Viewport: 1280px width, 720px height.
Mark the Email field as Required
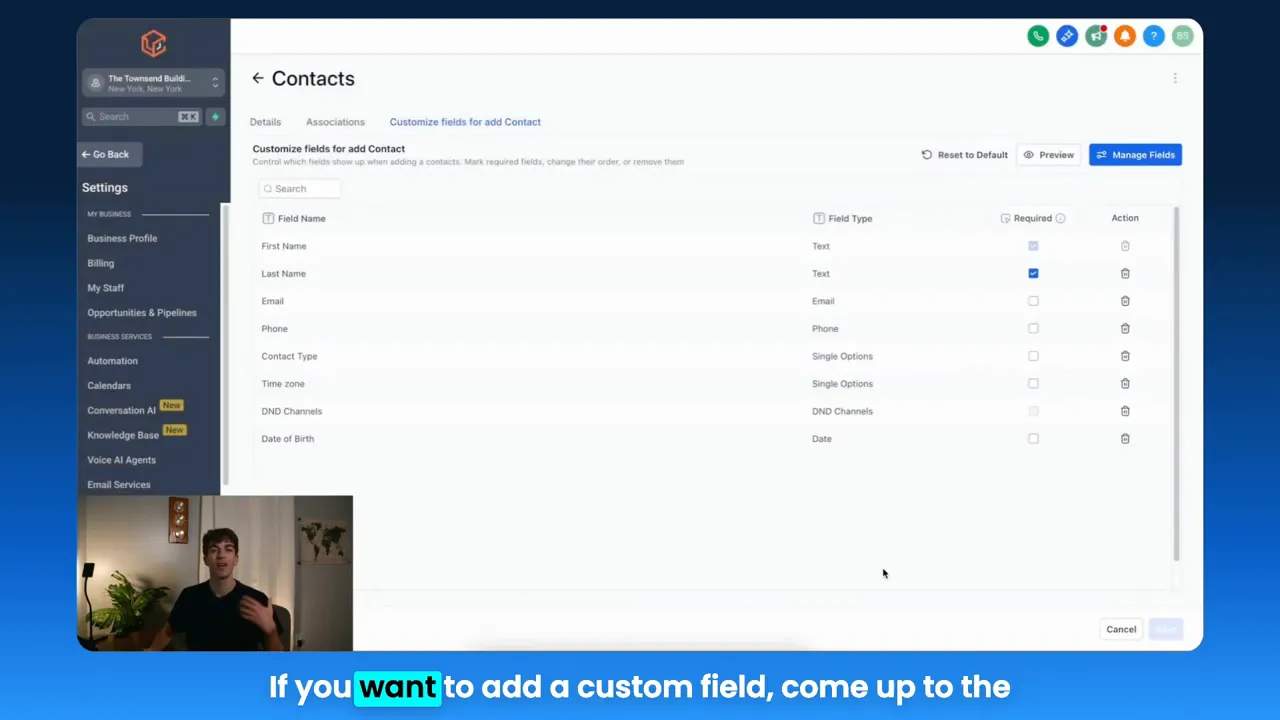point(1033,300)
